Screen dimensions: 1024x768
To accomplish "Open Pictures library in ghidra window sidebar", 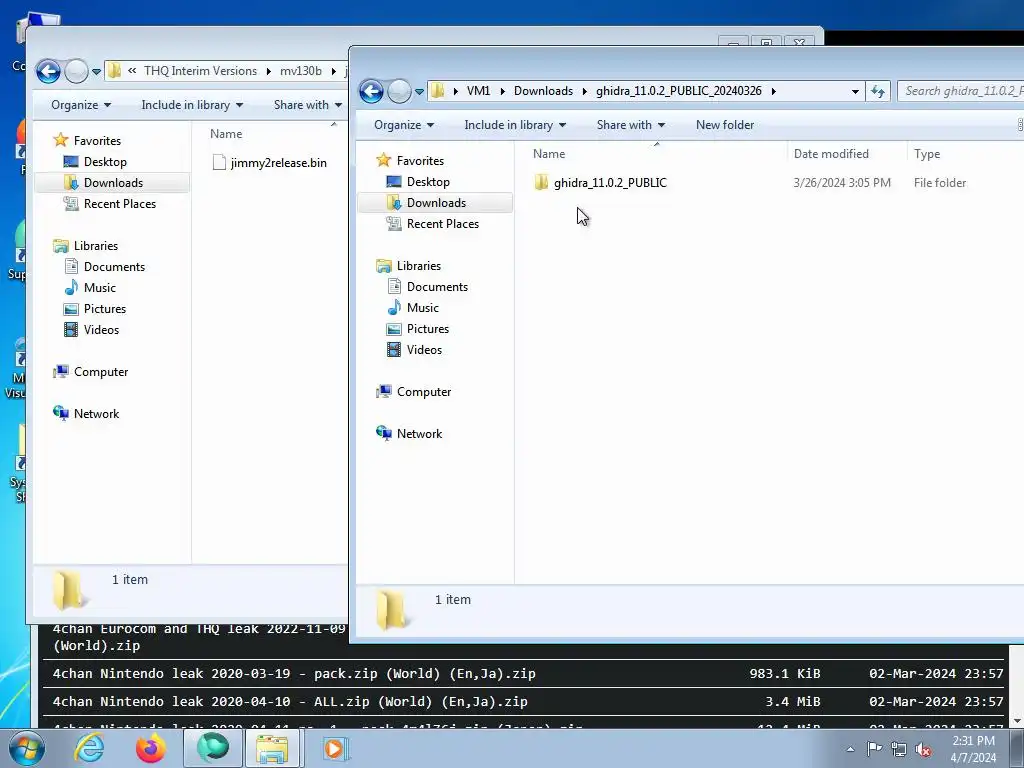I will click(428, 328).
